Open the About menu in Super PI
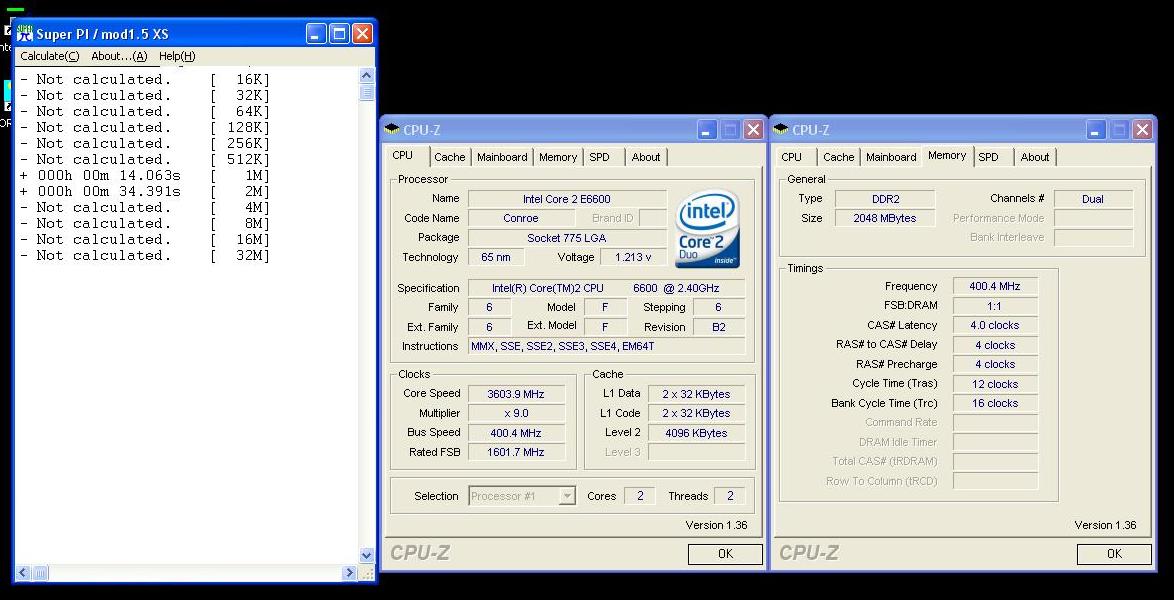 (x=119, y=56)
